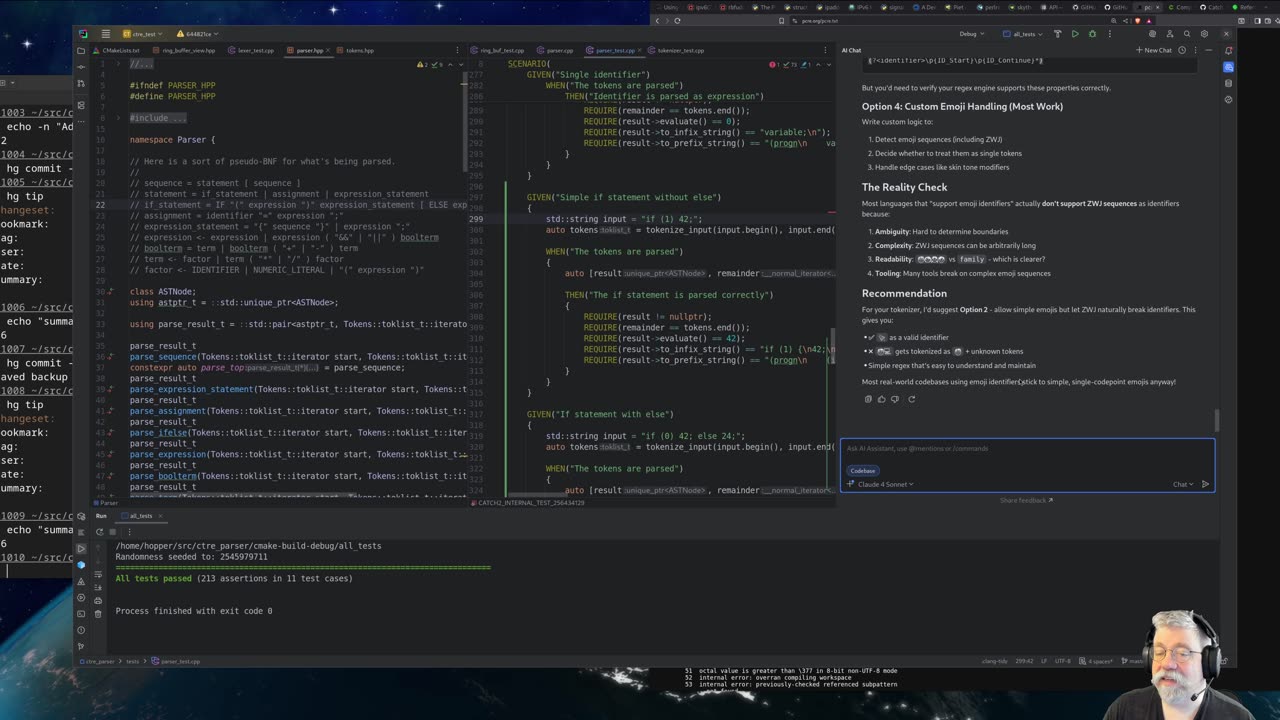Switch to the ring_buffer_view.hpp tab
This screenshot has width=1280, height=720.
point(184,50)
